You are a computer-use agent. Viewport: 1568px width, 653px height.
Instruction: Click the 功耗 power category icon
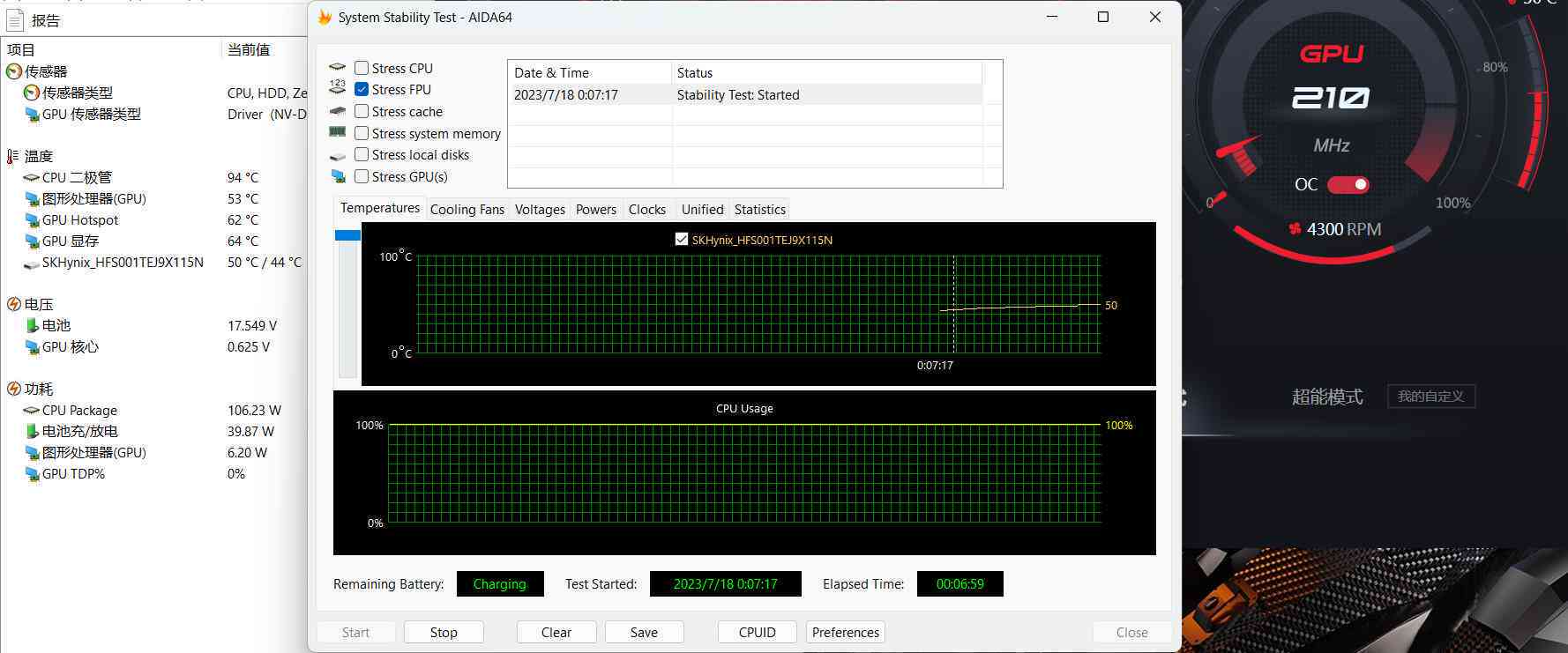pos(14,389)
